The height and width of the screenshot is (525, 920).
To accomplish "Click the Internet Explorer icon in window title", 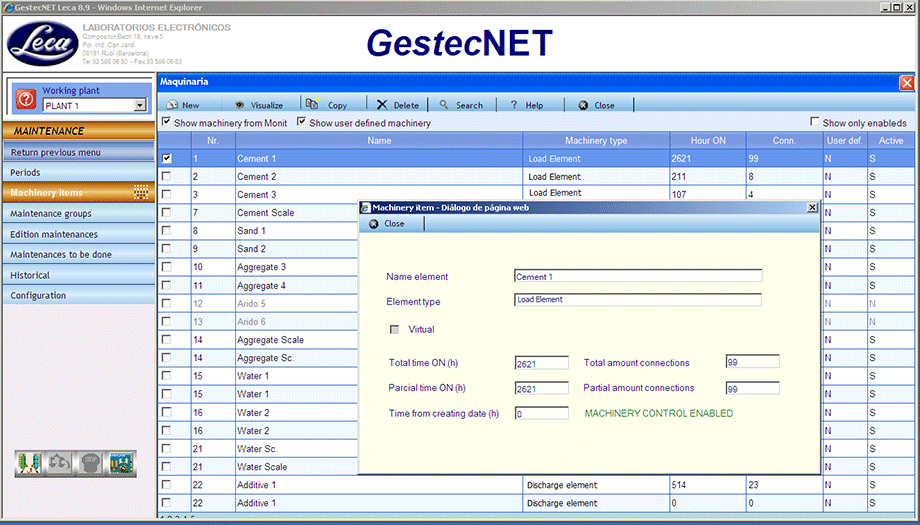I will pos(8,8).
